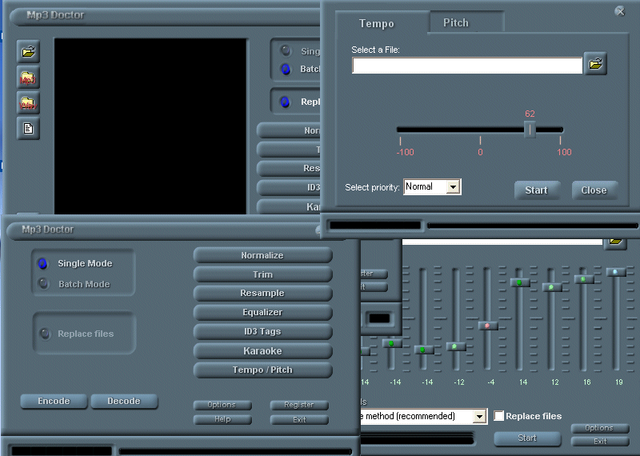Click equalizer slider knob valued 19
The height and width of the screenshot is (456, 640).
point(616,272)
